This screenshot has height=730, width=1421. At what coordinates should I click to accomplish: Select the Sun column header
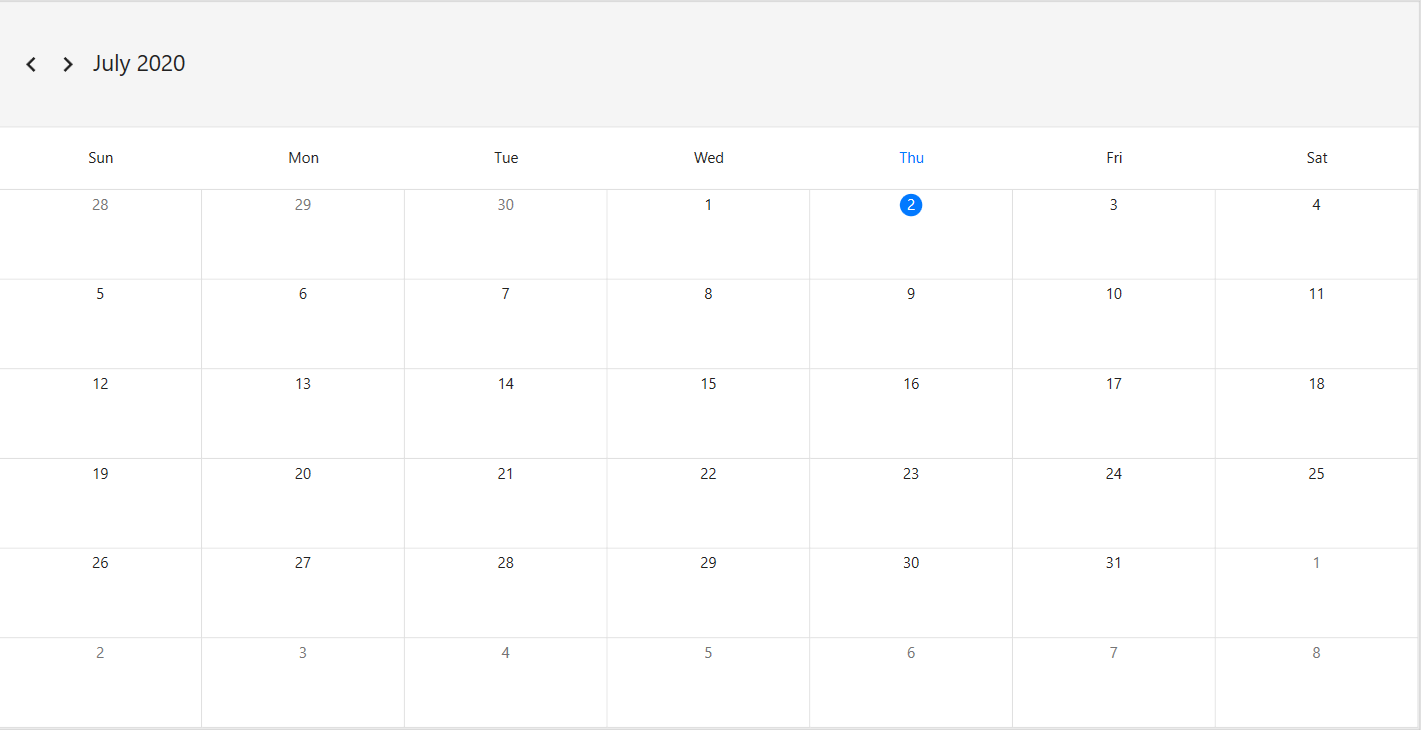[x=101, y=158]
